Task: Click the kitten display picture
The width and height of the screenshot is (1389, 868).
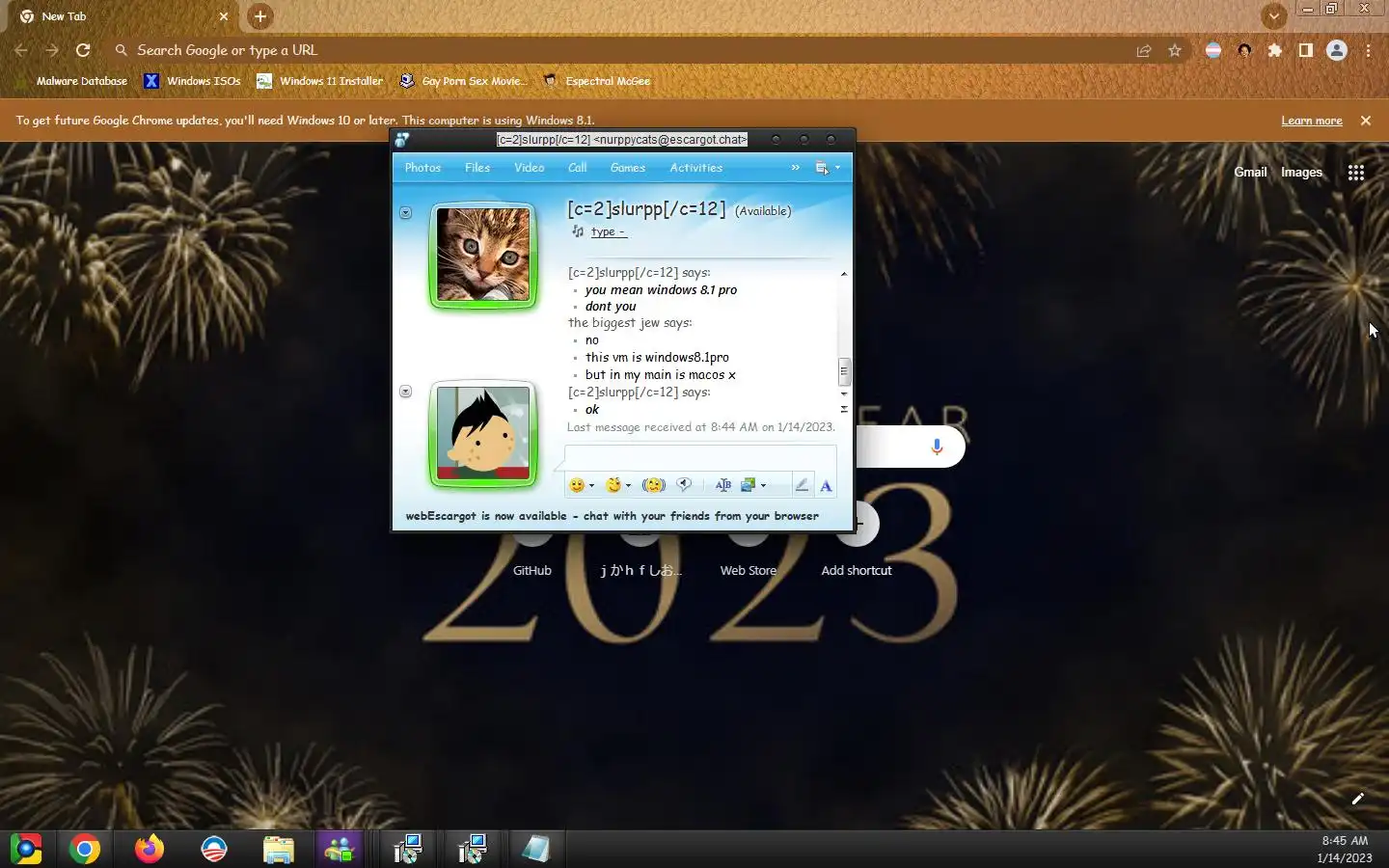Action: (482, 255)
